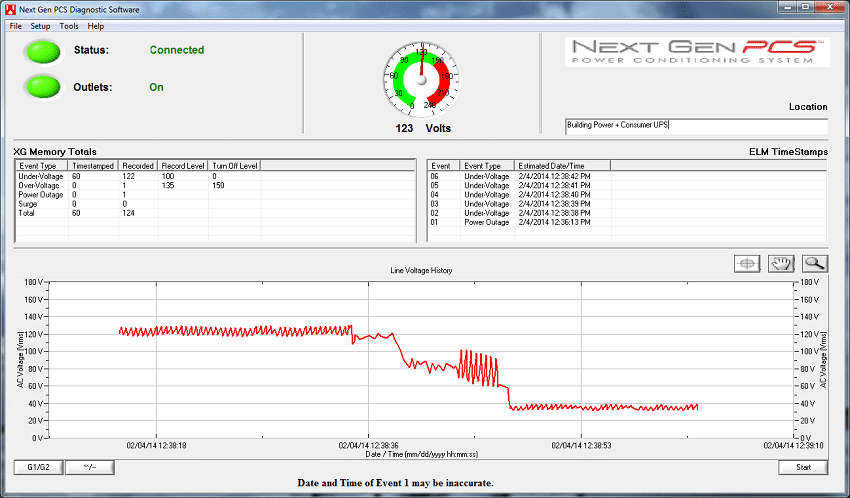Screen dimensions: 850x498
Task: Select the Total row in memory totals
Action: 215,214
